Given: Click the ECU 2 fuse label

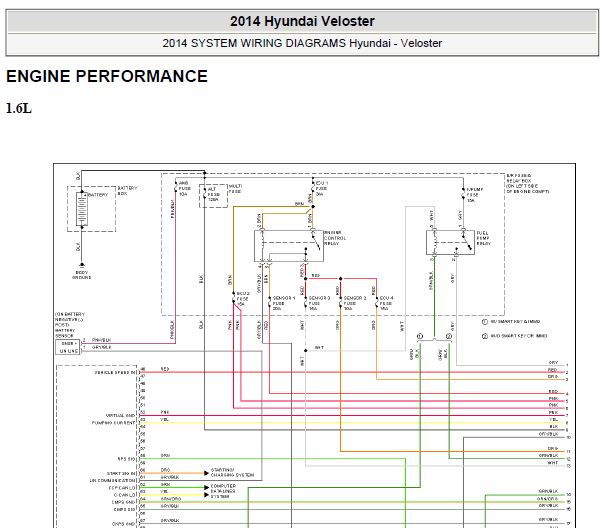Looking at the screenshot, I should (243, 299).
